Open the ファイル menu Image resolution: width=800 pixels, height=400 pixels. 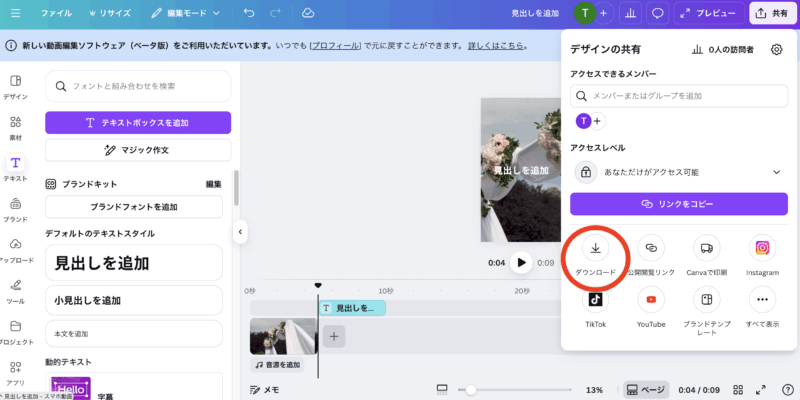click(56, 13)
